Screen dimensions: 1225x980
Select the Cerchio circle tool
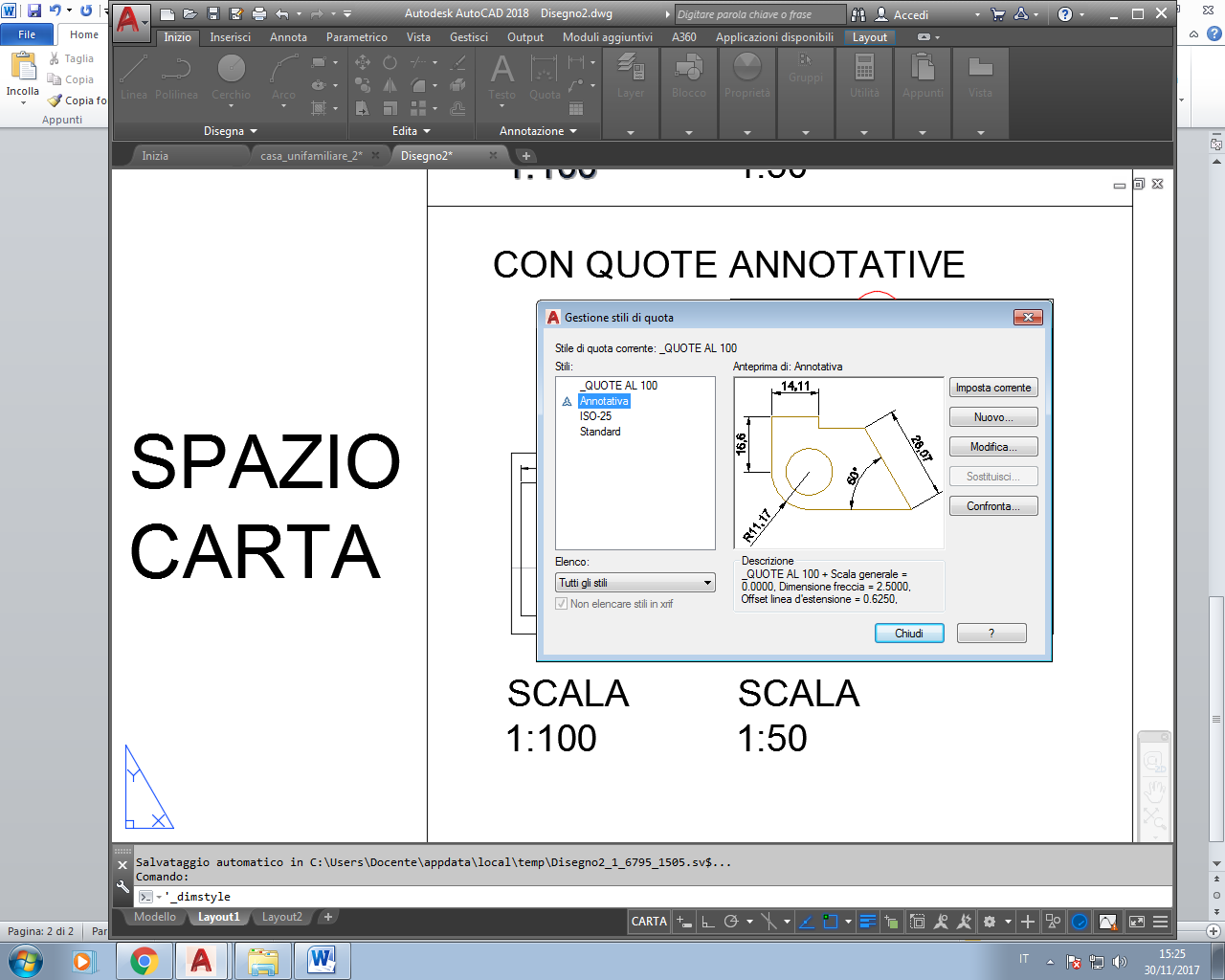[x=231, y=78]
